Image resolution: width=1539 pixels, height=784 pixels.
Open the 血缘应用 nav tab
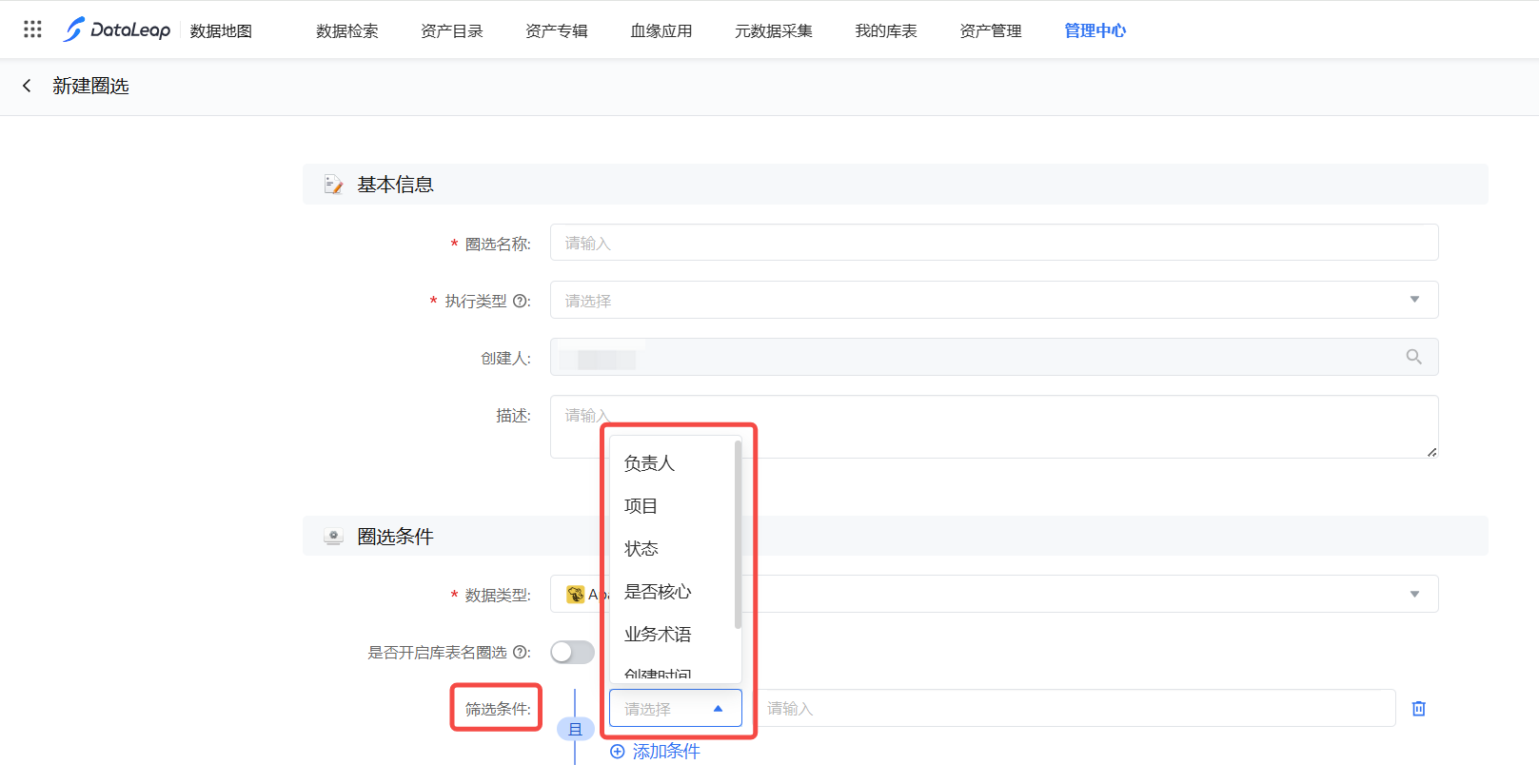pos(661,30)
